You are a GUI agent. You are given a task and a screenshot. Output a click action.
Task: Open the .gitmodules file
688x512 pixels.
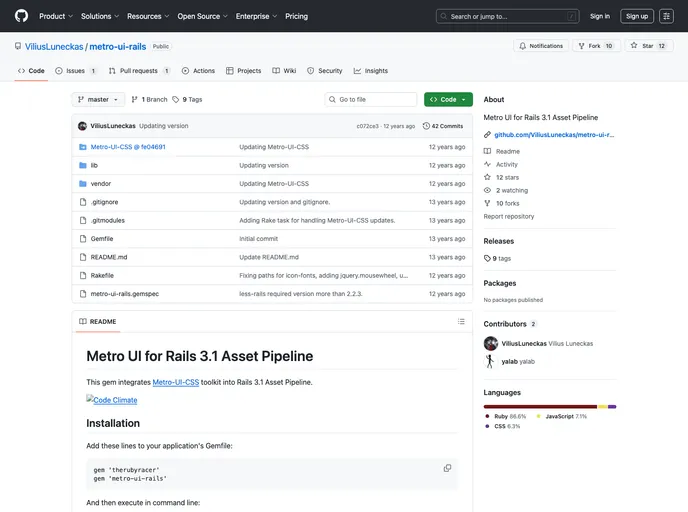point(108,220)
